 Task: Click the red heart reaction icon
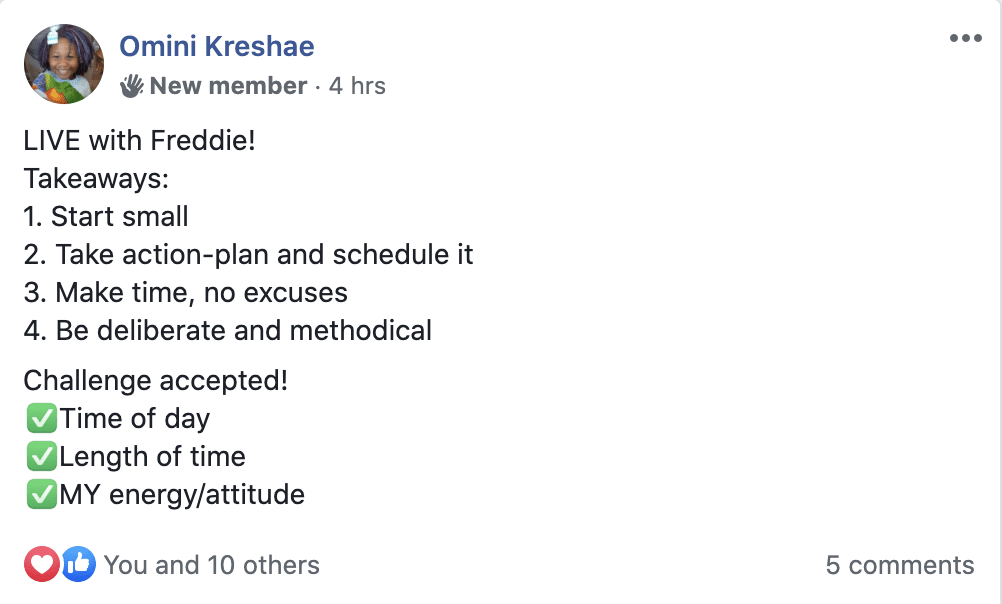[42, 564]
